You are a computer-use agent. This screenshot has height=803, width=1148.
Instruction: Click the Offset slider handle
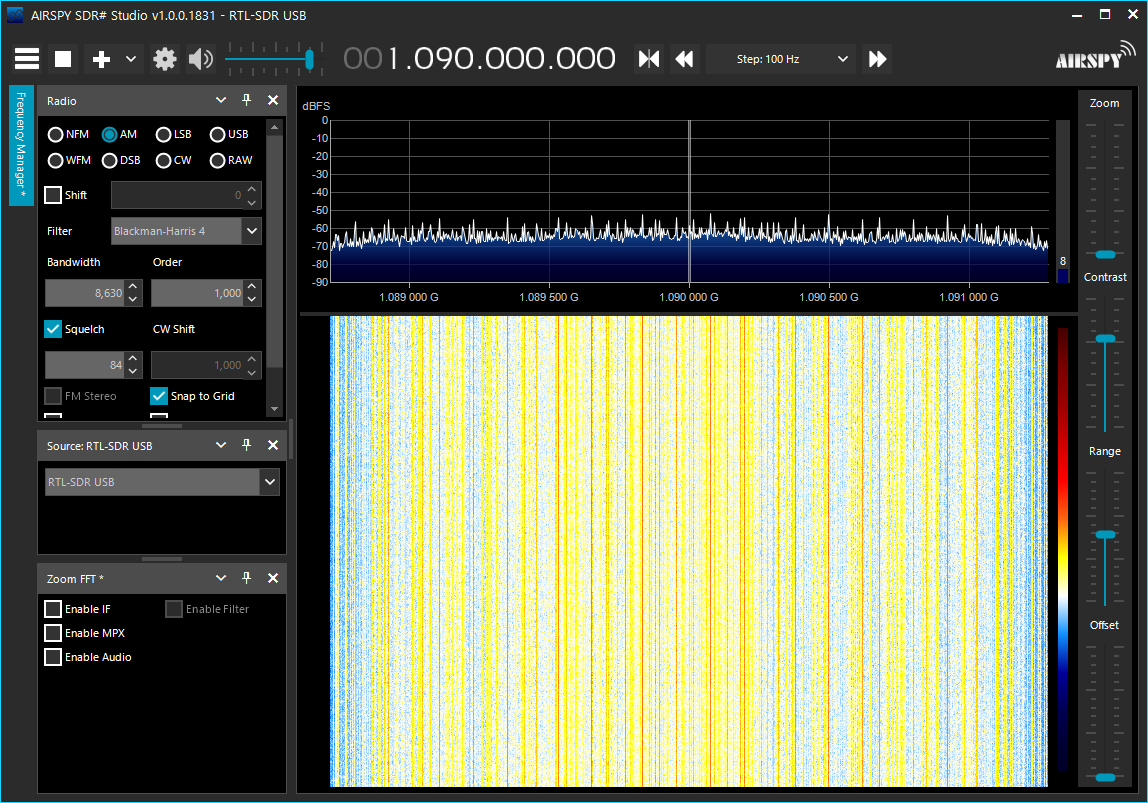pos(1105,777)
